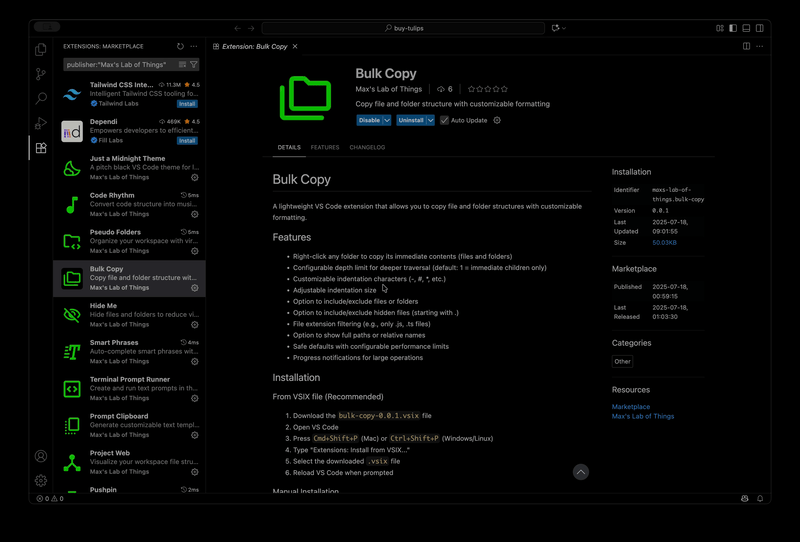This screenshot has width=800, height=542.
Task: Click manage gear for Bulk Copy row
Action: point(194,288)
